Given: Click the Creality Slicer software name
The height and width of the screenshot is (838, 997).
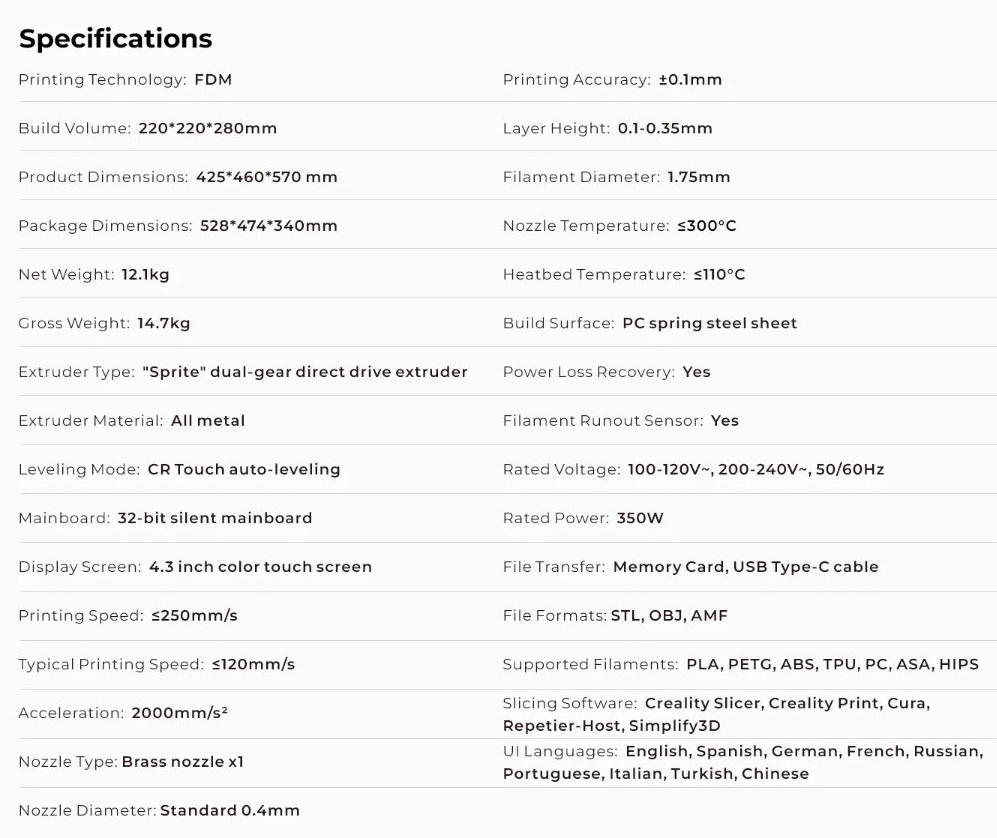Looking at the screenshot, I should click(x=703, y=703).
